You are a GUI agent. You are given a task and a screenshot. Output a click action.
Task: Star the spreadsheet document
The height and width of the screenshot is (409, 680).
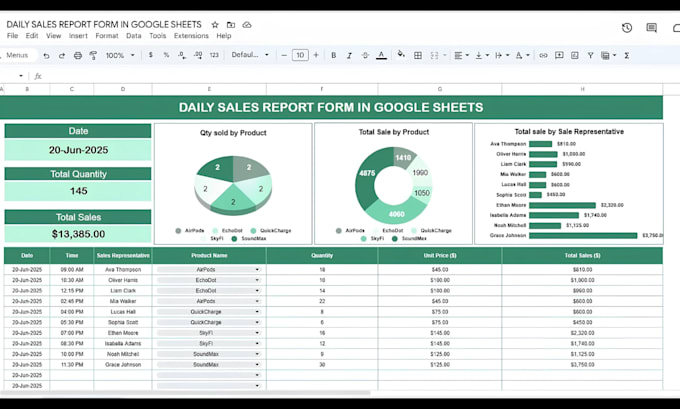pyautogui.click(x=215, y=25)
